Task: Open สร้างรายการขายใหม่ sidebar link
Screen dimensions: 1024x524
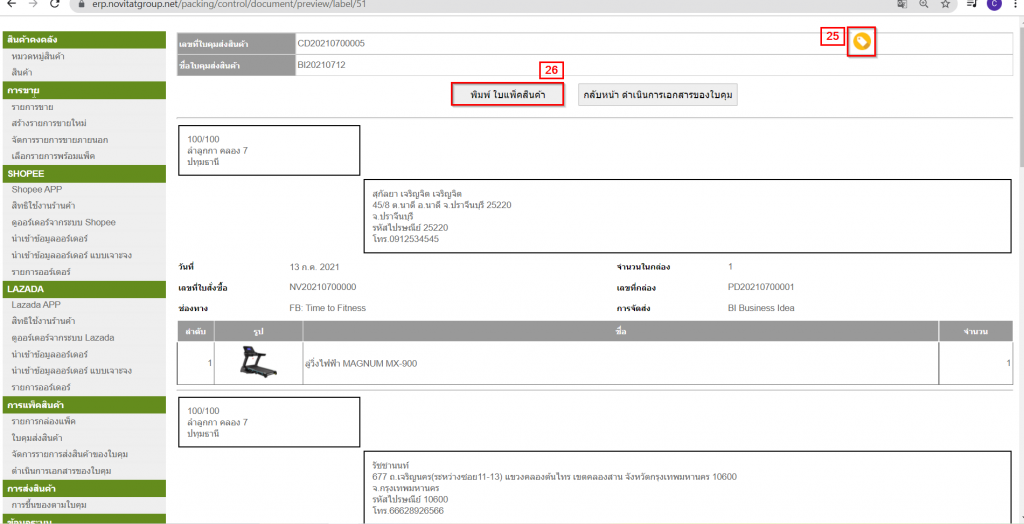Action: (49, 122)
